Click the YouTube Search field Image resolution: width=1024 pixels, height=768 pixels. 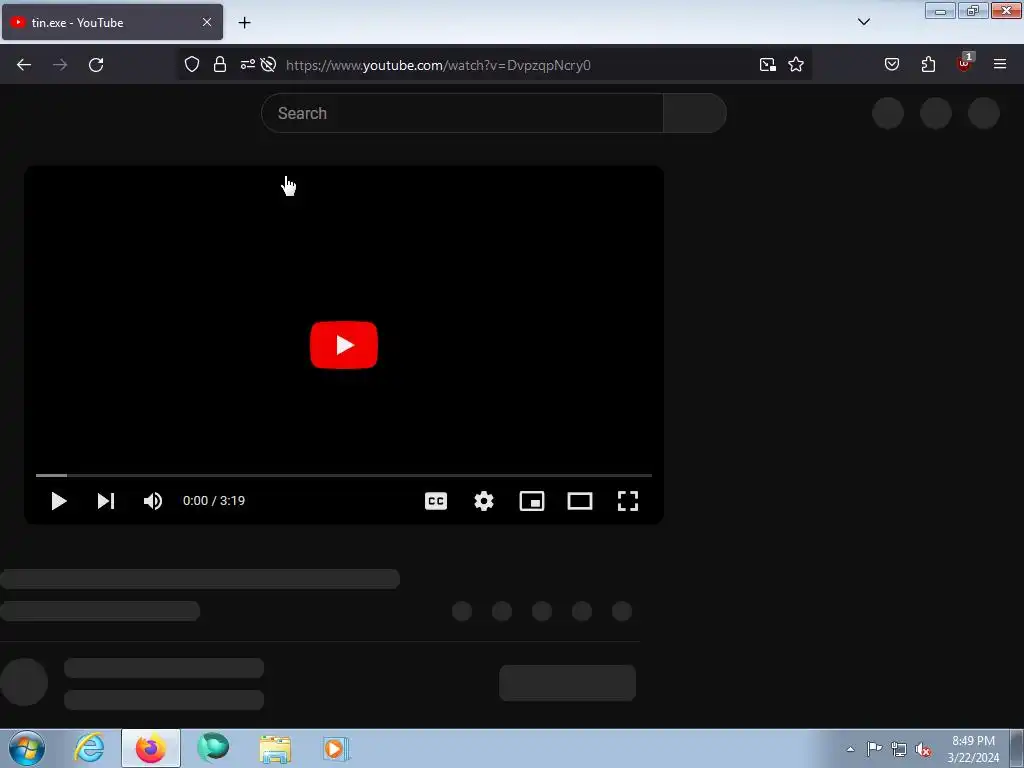pos(462,113)
